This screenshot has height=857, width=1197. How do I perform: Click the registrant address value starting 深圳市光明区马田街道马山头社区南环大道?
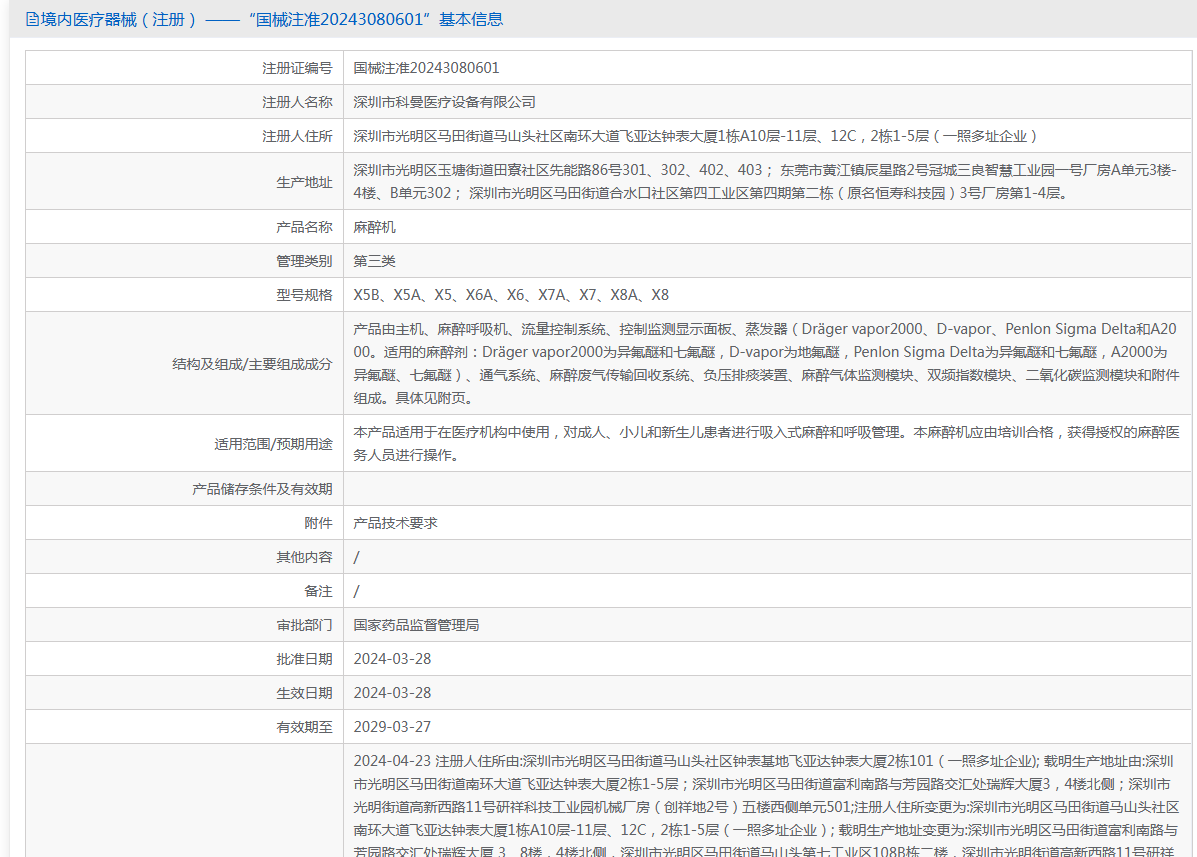[x=695, y=136]
